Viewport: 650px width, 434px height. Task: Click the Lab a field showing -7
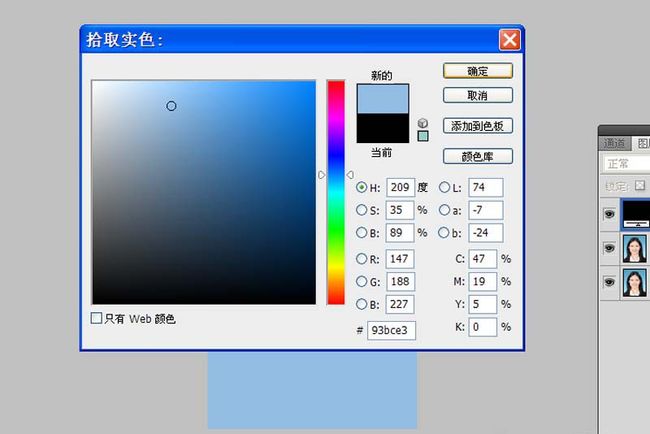tap(486, 210)
